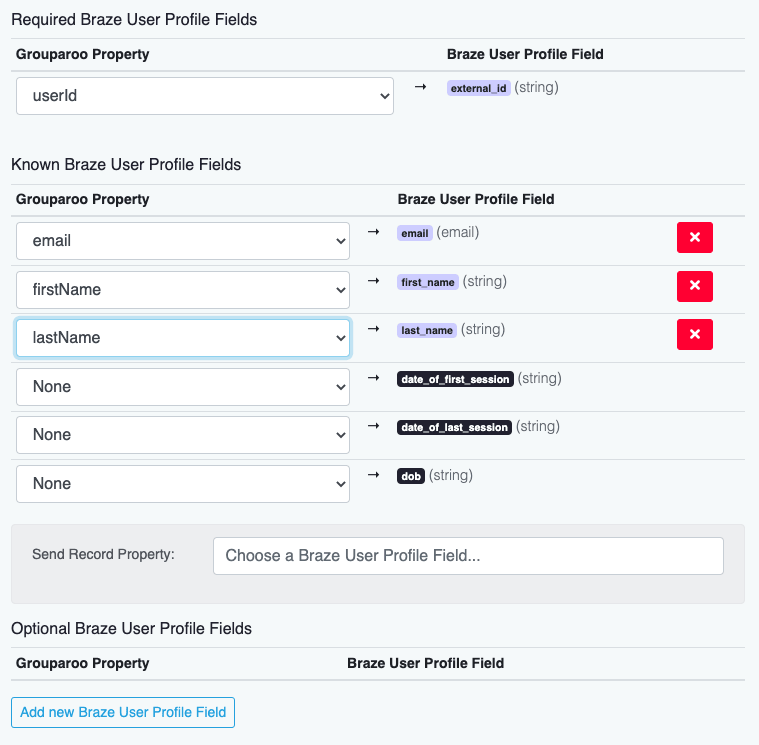Open the lastName property dropdown
The height and width of the screenshot is (745, 759).
[x=183, y=338]
